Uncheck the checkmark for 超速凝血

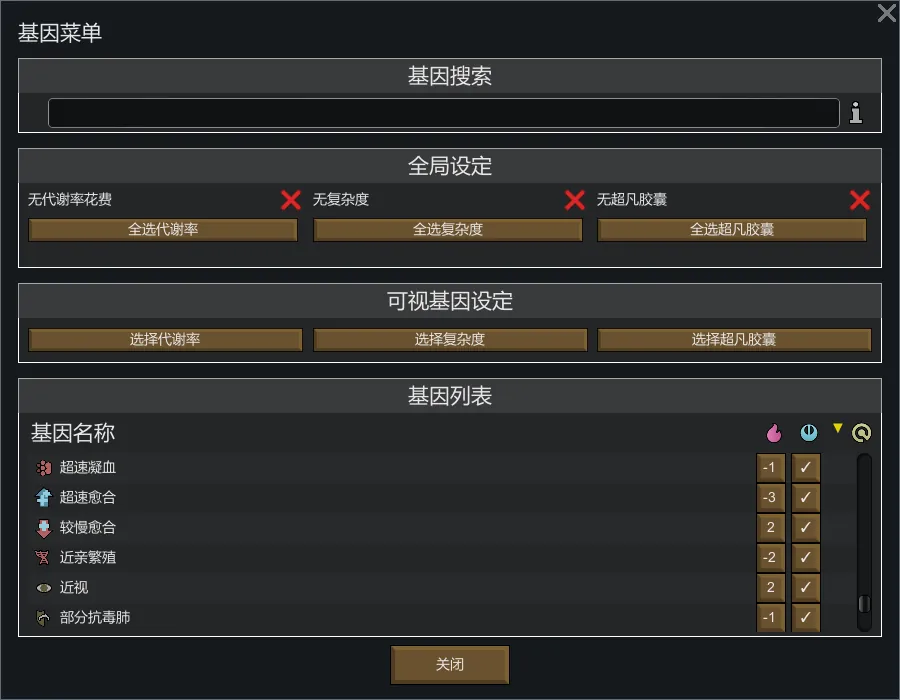point(806,467)
